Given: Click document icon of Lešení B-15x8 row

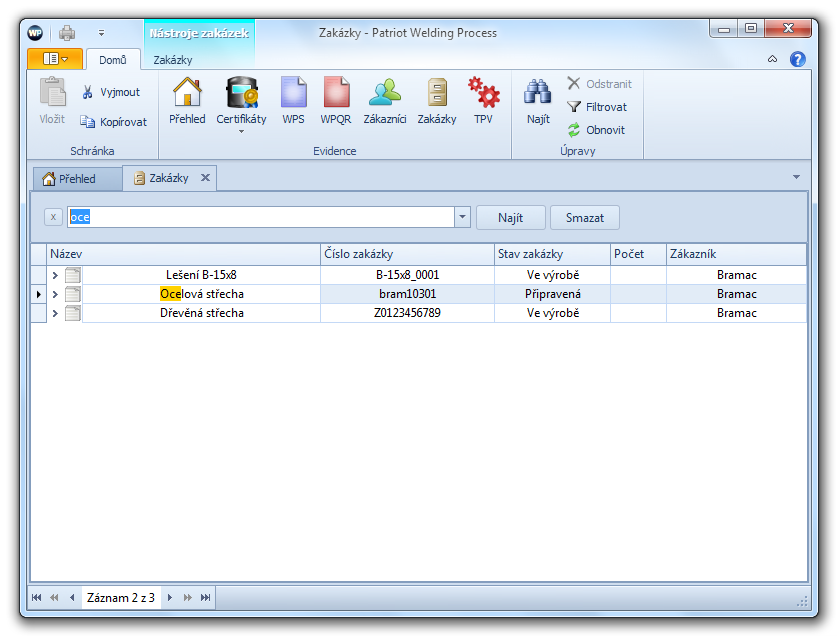Looking at the screenshot, I should click(x=73, y=275).
